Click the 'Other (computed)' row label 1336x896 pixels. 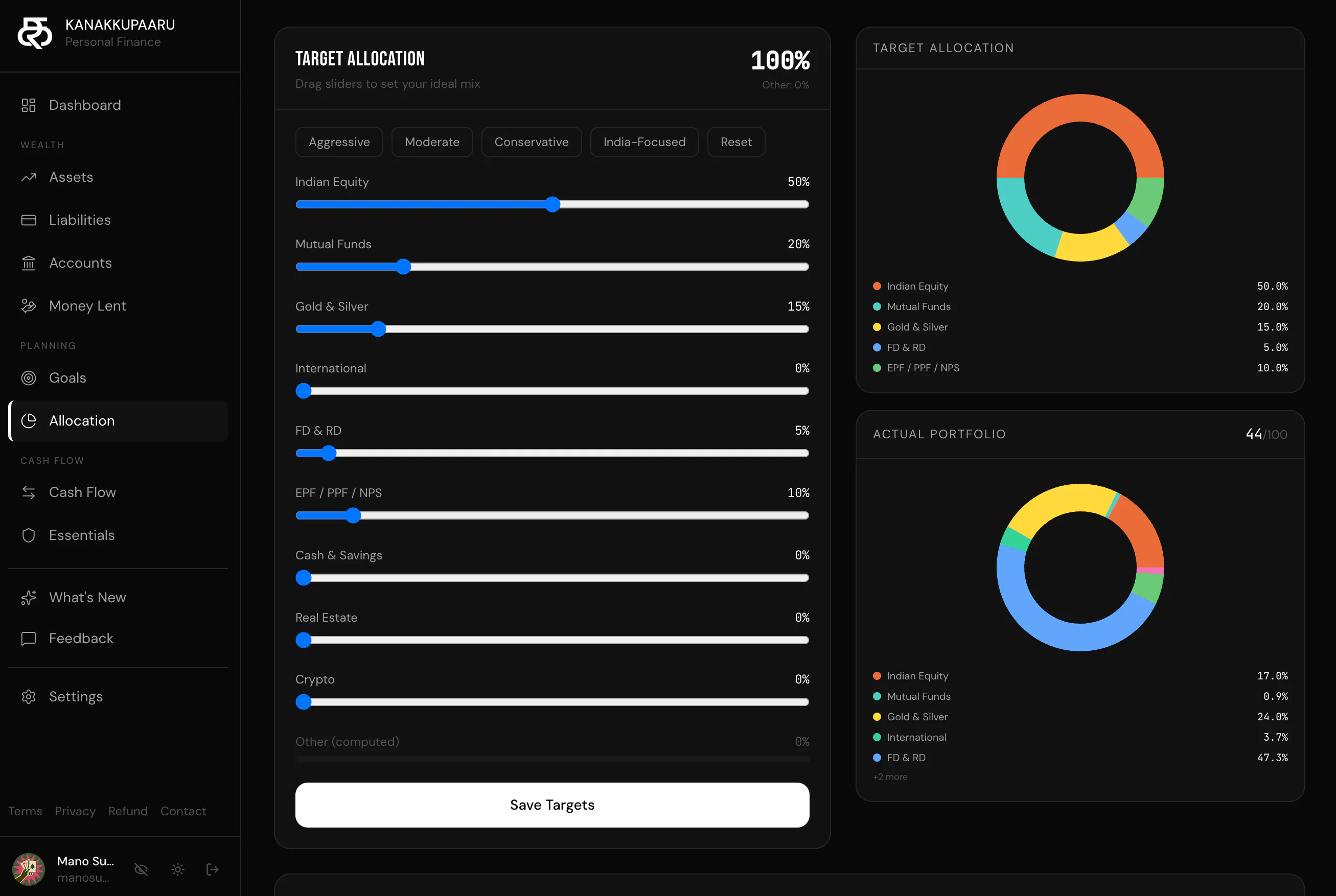[347, 742]
